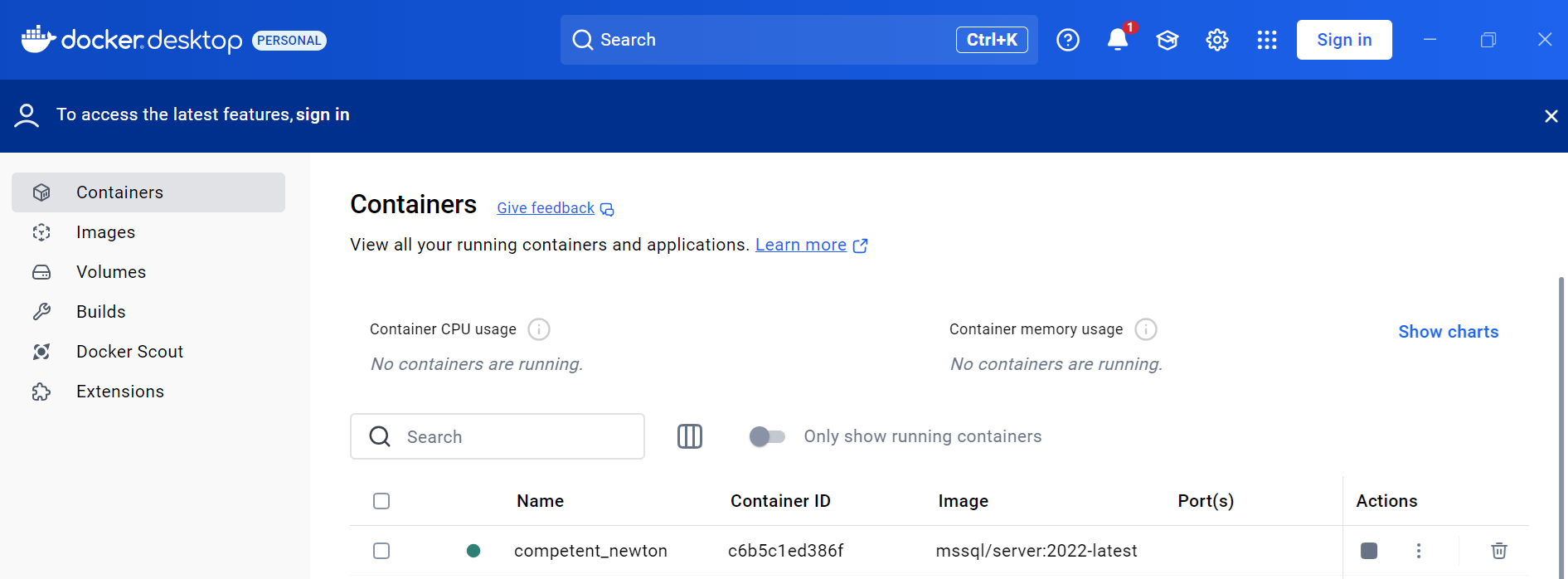The image size is (1568, 579).
Task: Click the Name column header
Action: 541,501
